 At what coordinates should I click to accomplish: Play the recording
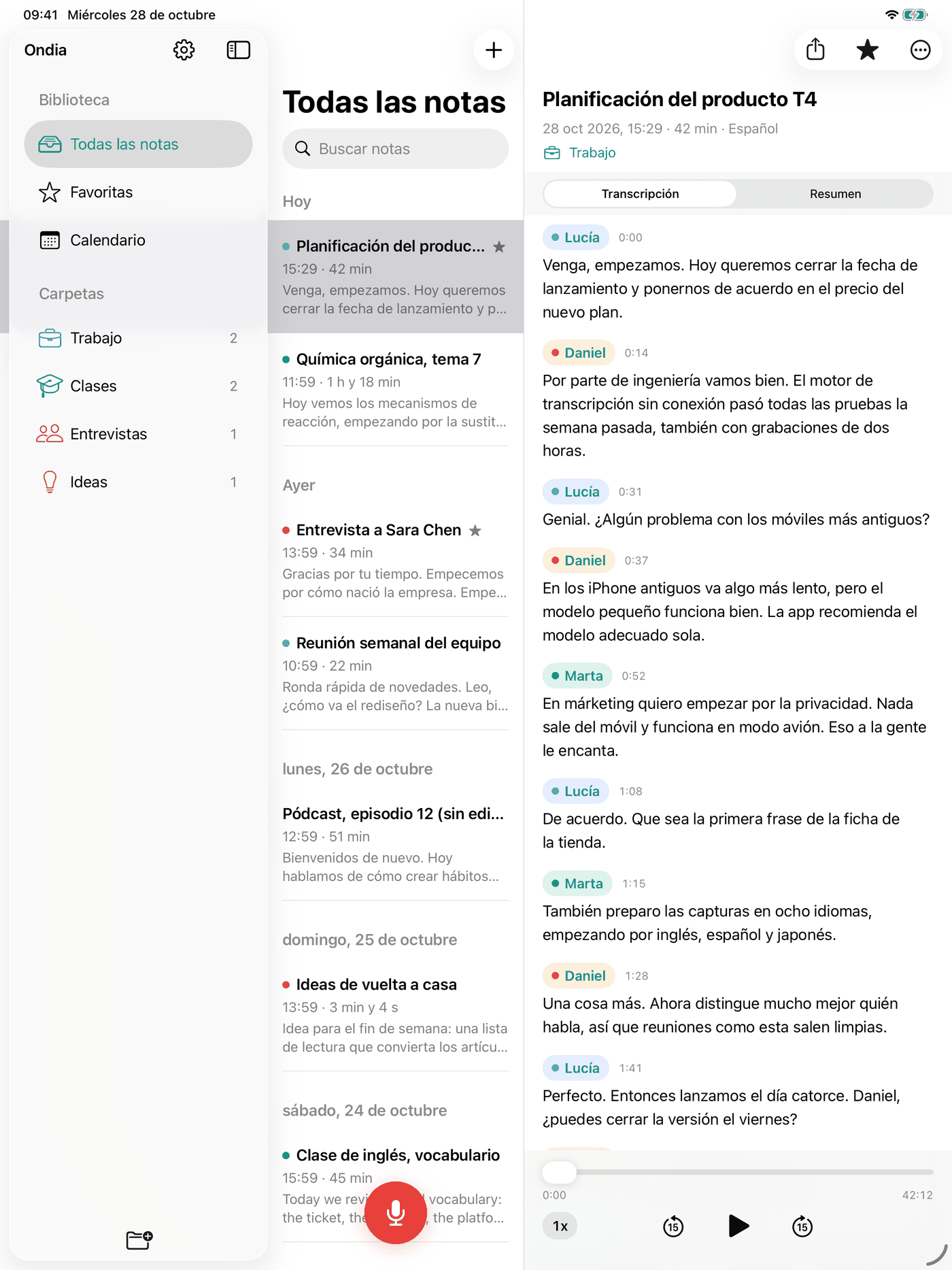point(738,1226)
